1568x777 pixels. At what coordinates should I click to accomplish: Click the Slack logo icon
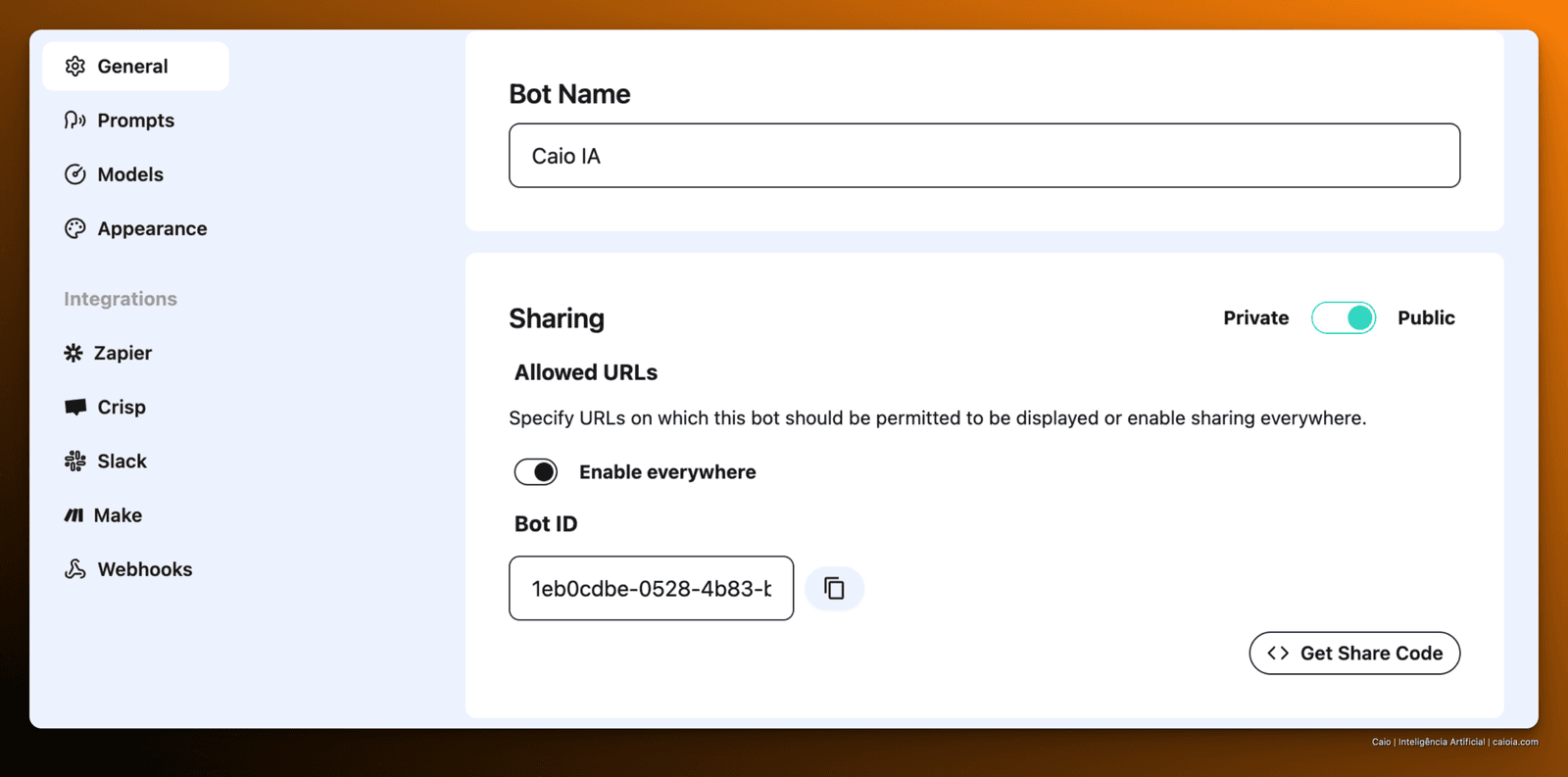tap(75, 461)
